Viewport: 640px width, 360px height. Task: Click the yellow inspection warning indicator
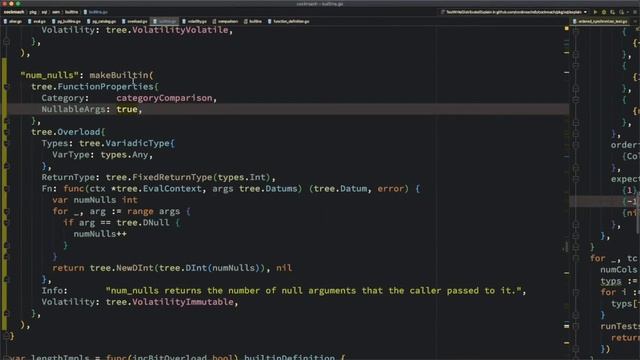click(567, 29)
